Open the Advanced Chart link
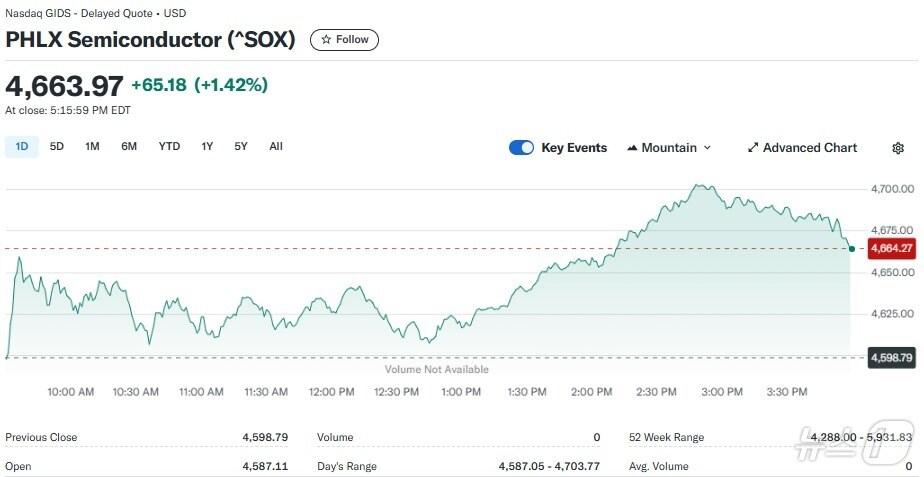This screenshot has height=477, width=924. (x=809, y=148)
